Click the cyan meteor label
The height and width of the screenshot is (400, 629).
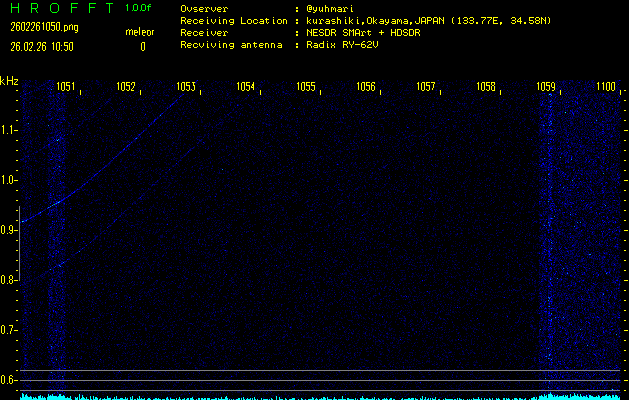coord(139,32)
